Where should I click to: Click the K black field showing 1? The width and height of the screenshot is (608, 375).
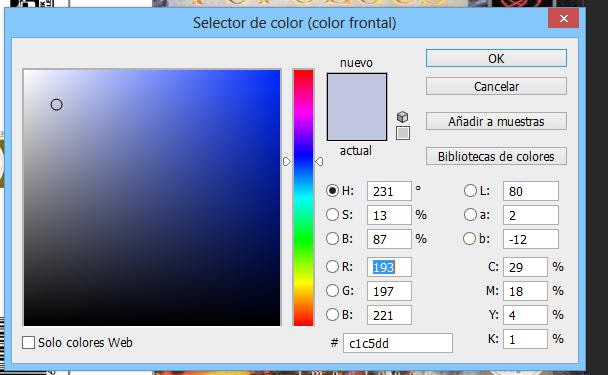point(525,339)
